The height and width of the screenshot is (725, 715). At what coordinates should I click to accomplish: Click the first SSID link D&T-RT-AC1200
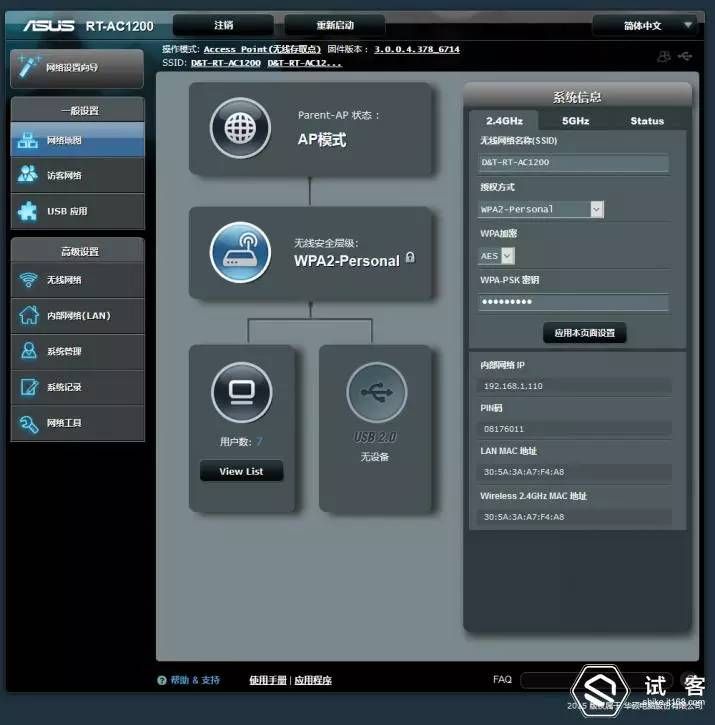(x=226, y=63)
